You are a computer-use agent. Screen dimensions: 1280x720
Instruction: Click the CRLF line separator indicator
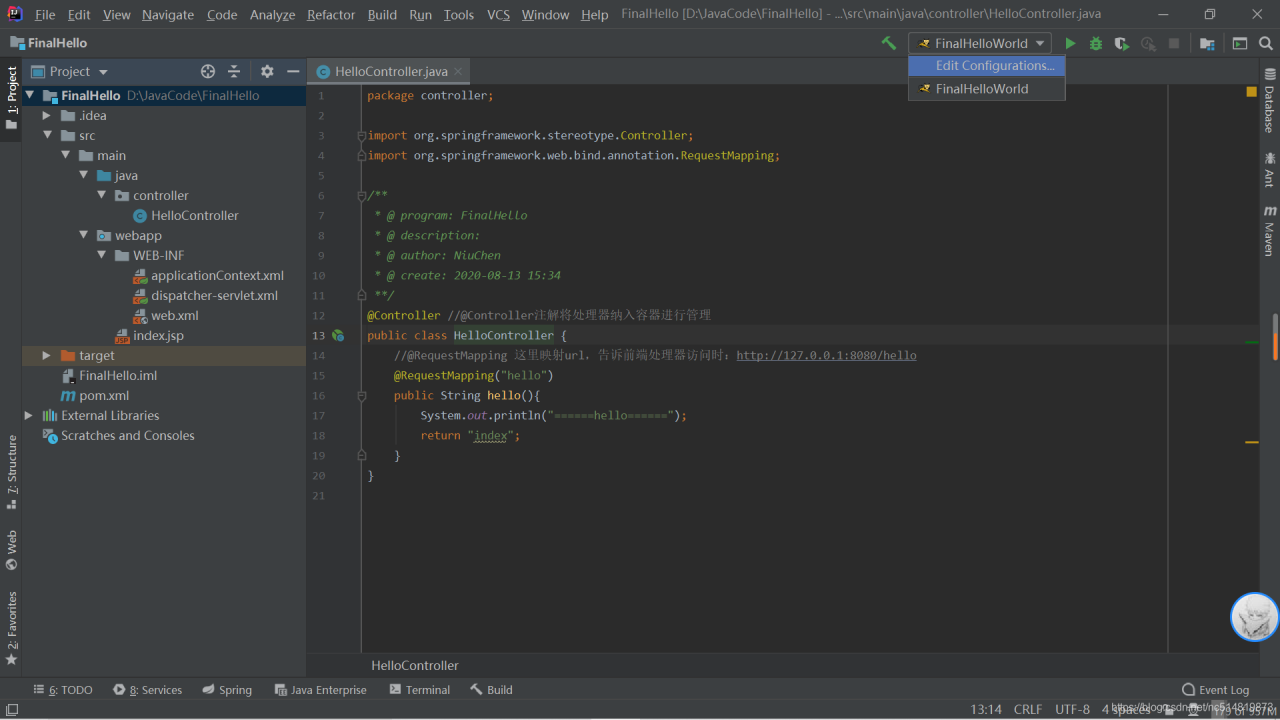coord(1027,709)
